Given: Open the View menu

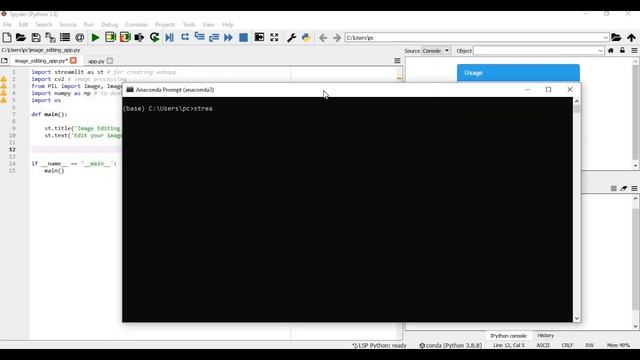Looking at the screenshot, I should coord(208,24).
